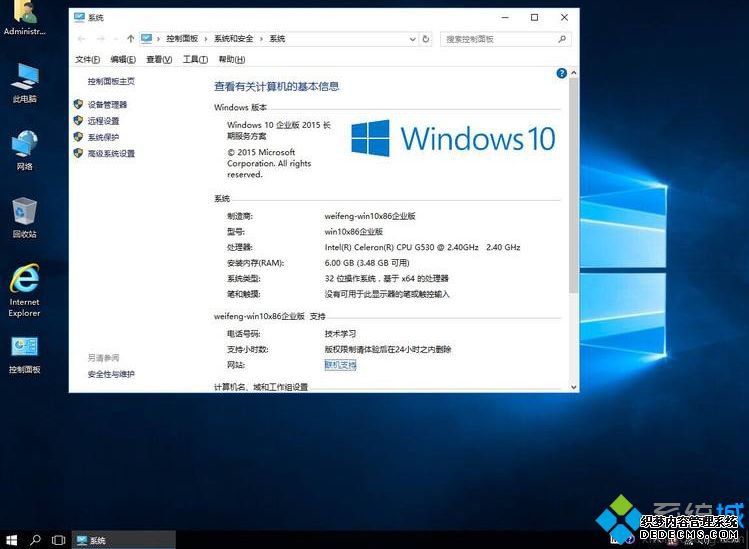Image resolution: width=749 pixels, height=549 pixels.
Task: Click the weifeng-win10x86企业版 manufacturer value
Action: point(370,216)
